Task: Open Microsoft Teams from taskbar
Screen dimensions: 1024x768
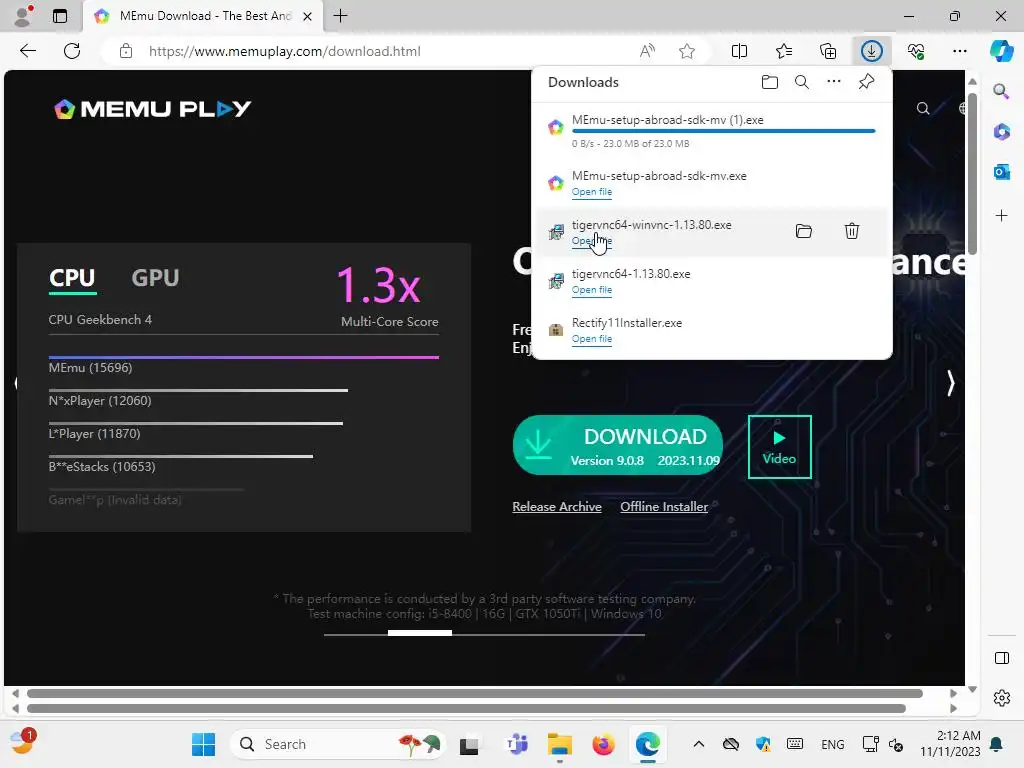Action: pyautogui.click(x=517, y=744)
